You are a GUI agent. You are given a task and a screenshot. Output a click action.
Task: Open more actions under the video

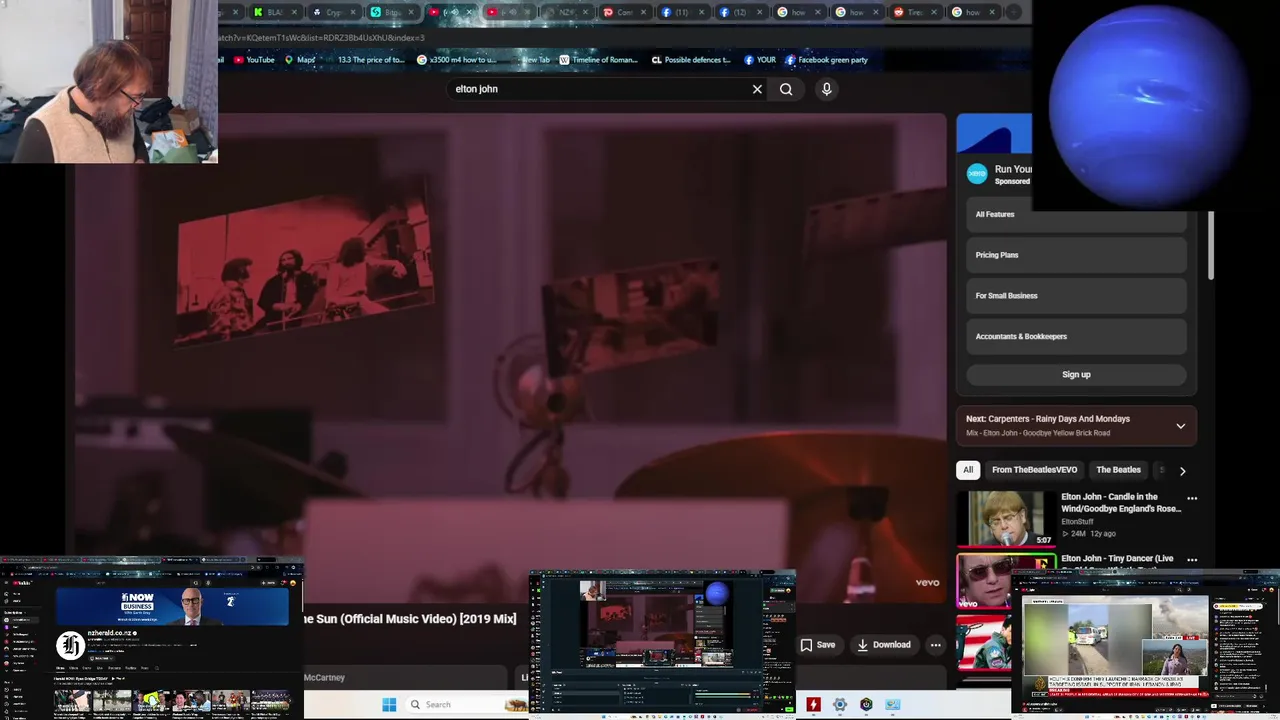coord(935,645)
